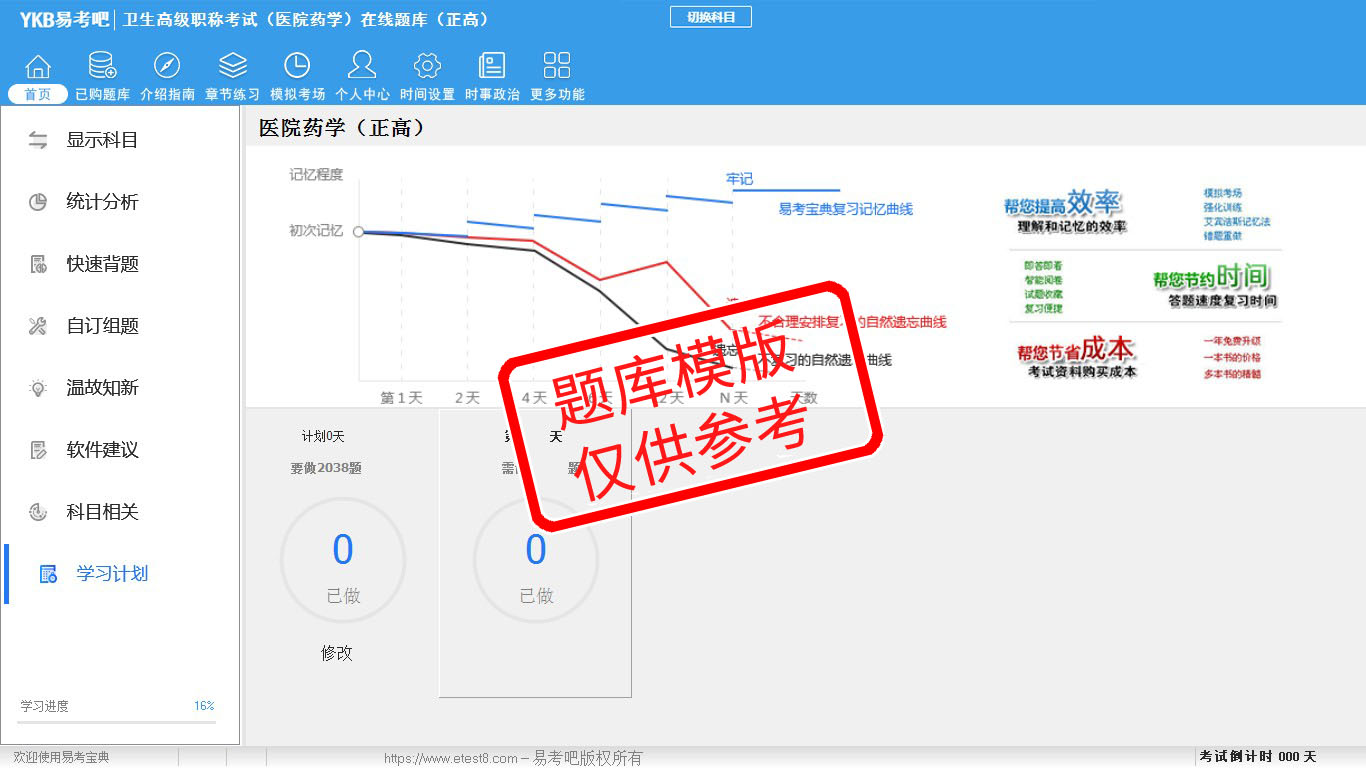Click the 首页 home icon
This screenshot has height=768, width=1366.
[38, 67]
